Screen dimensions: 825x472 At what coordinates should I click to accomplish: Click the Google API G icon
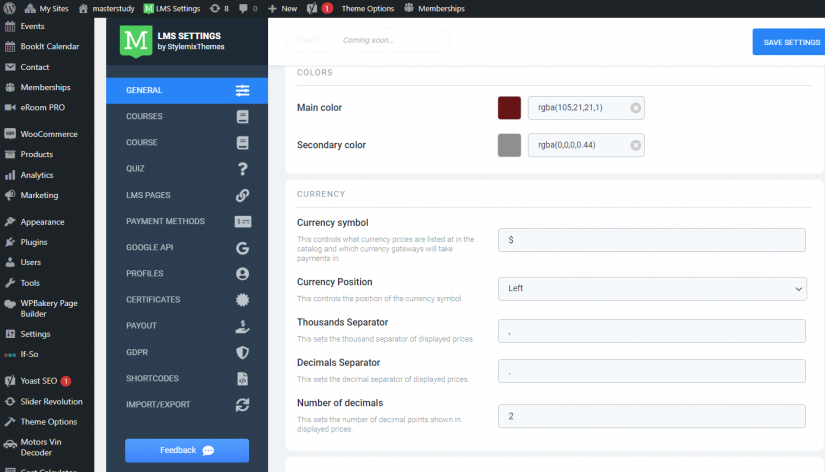(x=242, y=247)
